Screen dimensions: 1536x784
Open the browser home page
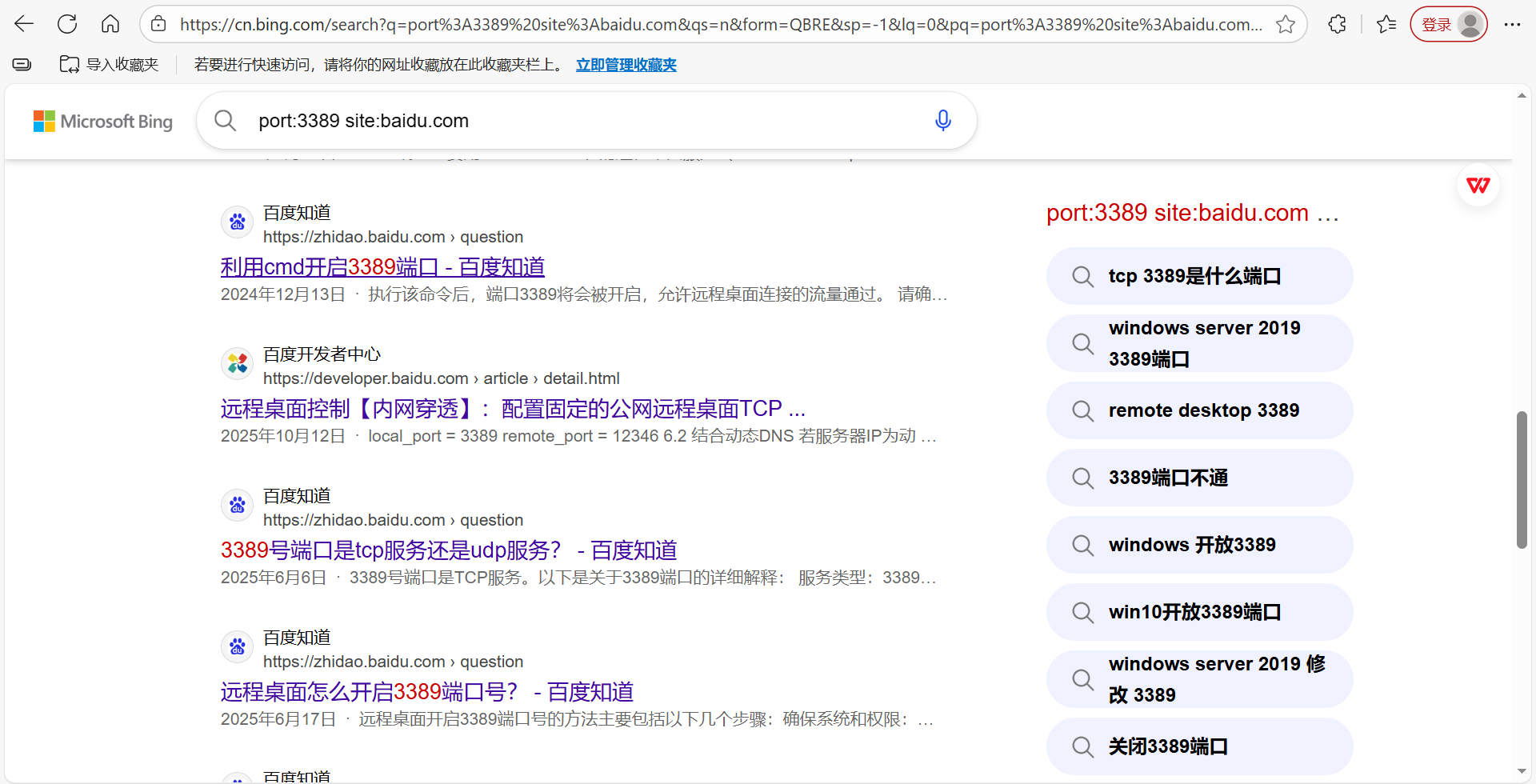pos(110,24)
